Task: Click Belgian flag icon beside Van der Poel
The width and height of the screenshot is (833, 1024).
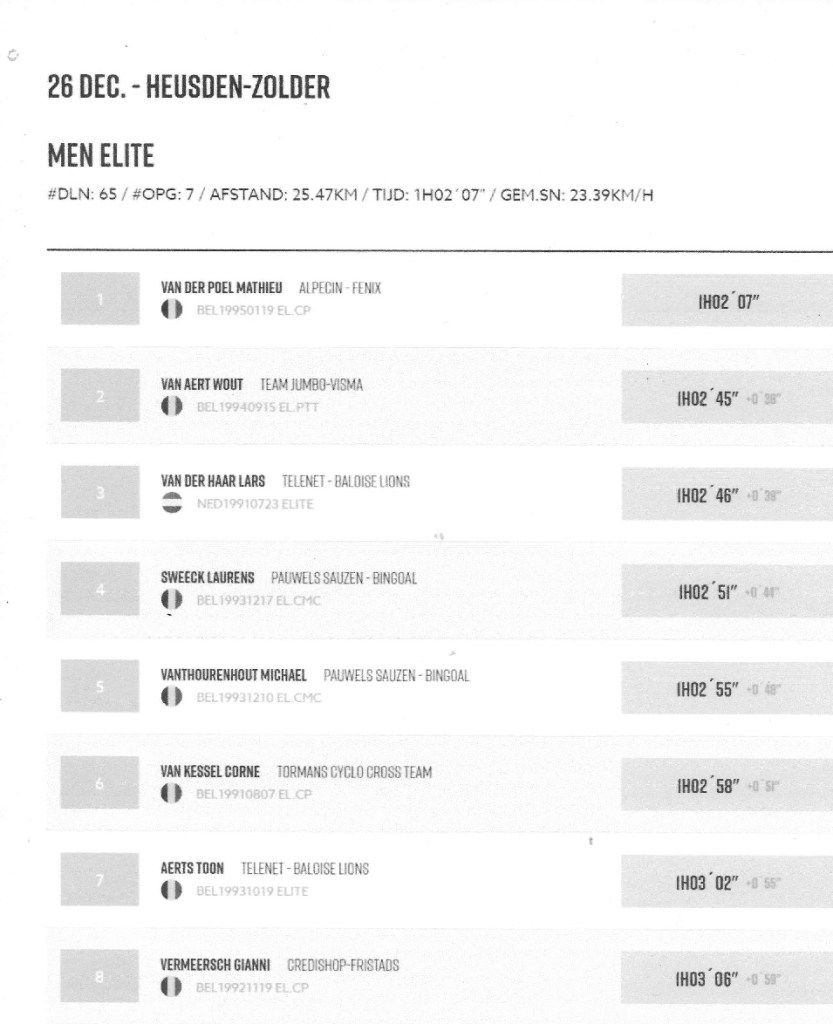Action: coord(172,310)
